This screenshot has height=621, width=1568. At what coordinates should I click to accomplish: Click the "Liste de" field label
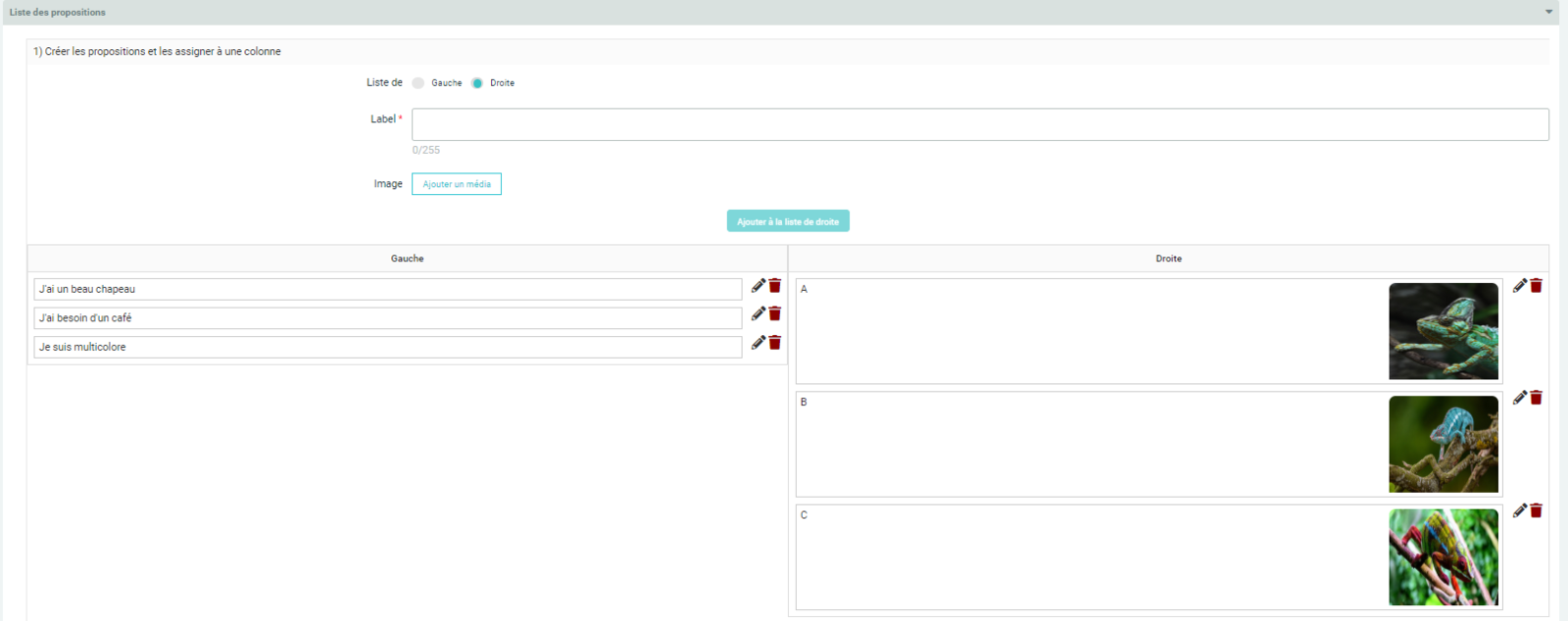pyautogui.click(x=384, y=82)
